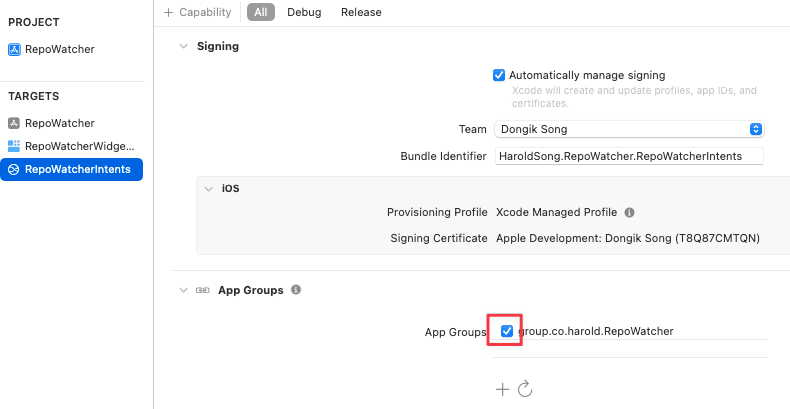Image resolution: width=790 pixels, height=409 pixels.
Task: Click the Bundle Identifier field
Action: point(629,156)
